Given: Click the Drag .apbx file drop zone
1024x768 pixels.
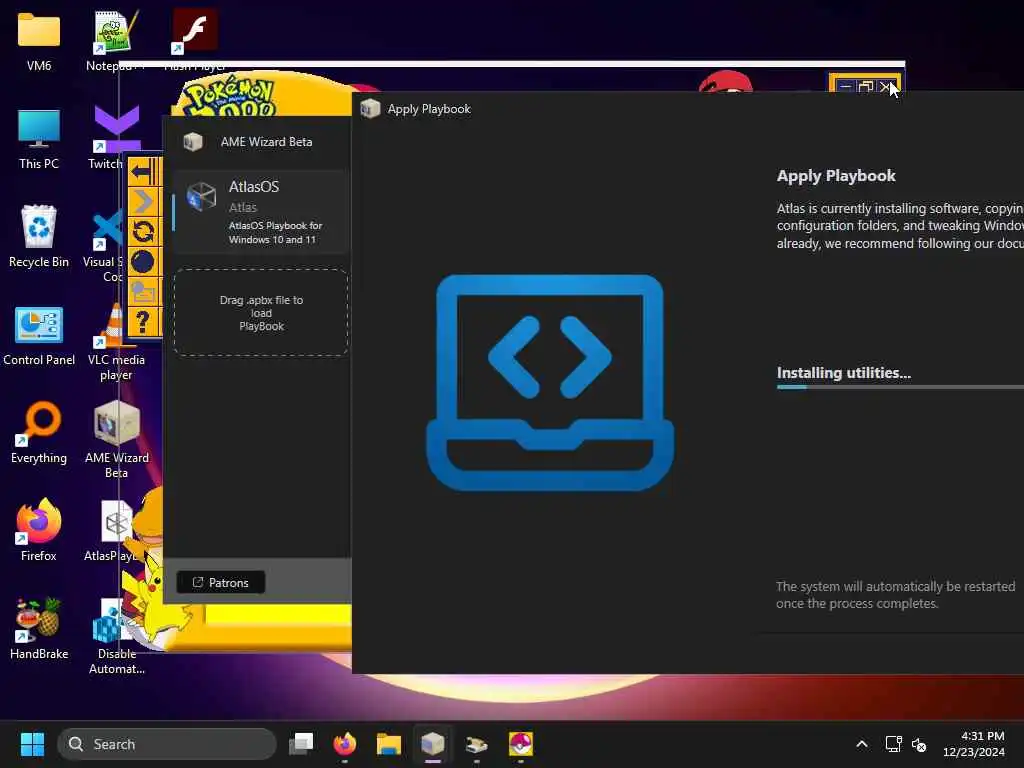Looking at the screenshot, I should [x=261, y=313].
